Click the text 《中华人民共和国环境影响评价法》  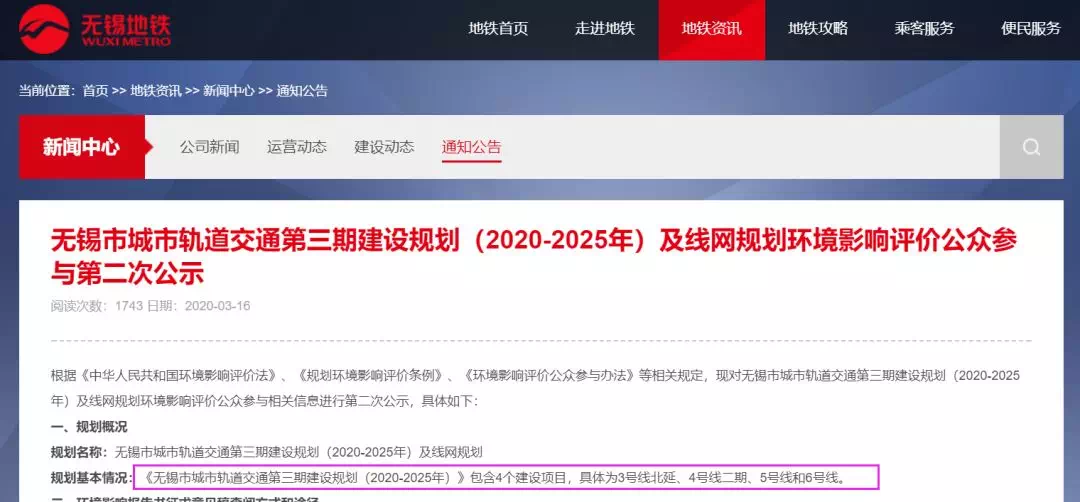pyautogui.click(x=178, y=376)
